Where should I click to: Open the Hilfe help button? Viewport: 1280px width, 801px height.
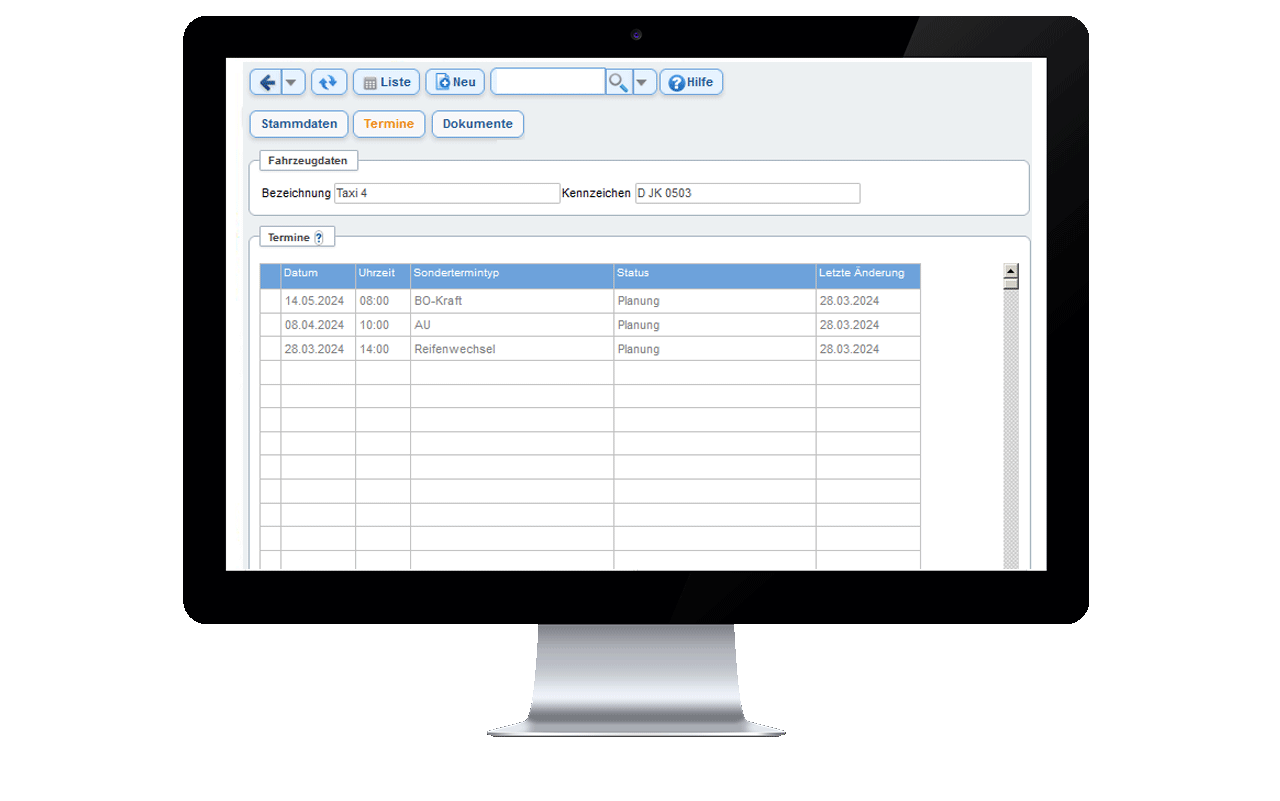[x=691, y=82]
